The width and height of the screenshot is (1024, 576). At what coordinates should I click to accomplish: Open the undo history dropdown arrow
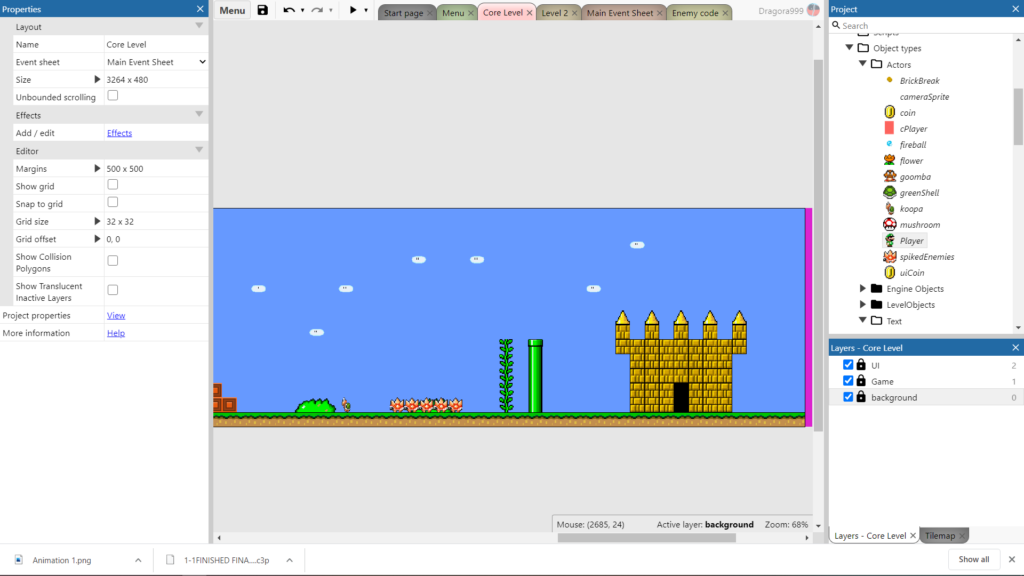[x=302, y=10]
